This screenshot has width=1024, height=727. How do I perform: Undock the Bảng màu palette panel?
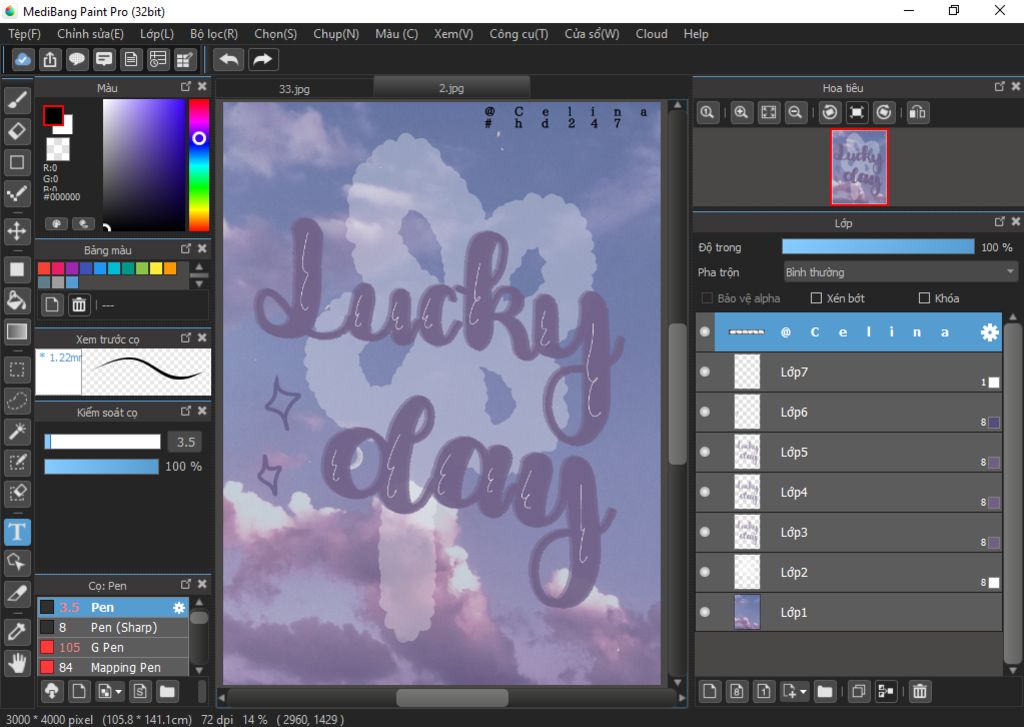186,249
